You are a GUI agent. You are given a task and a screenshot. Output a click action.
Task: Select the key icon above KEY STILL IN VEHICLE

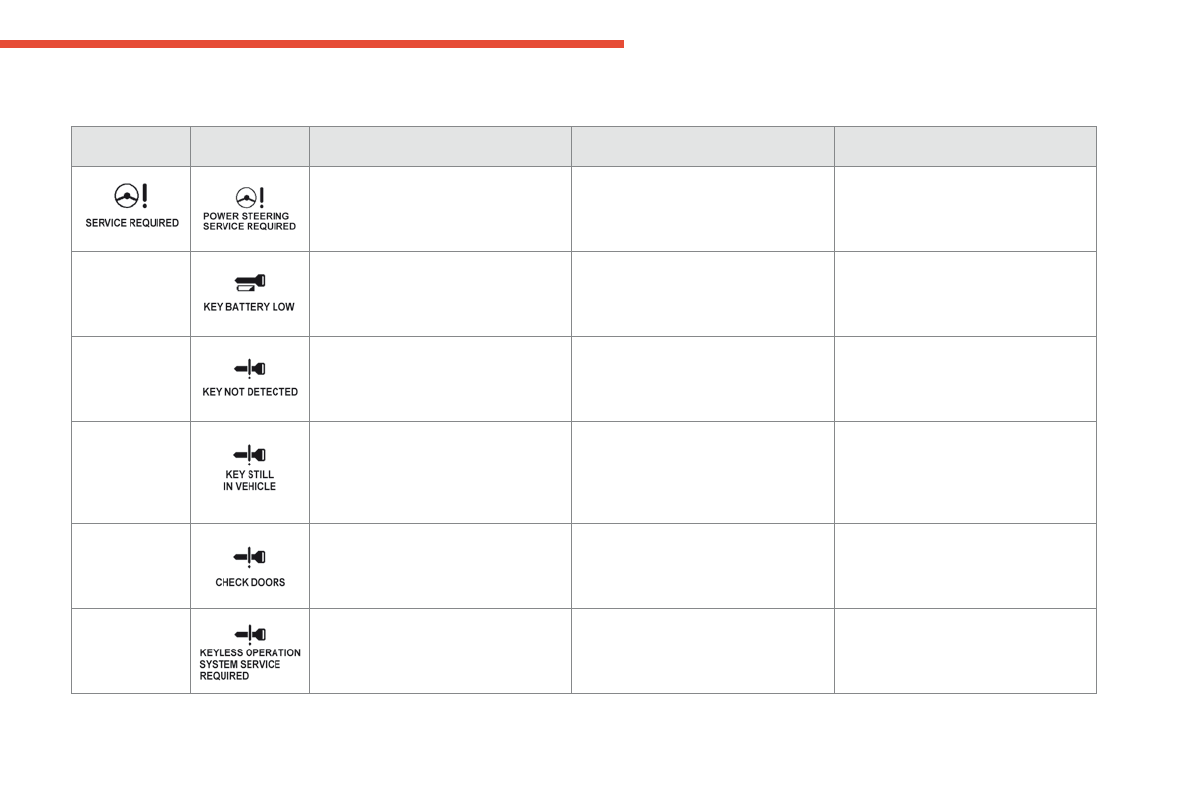coord(249,455)
